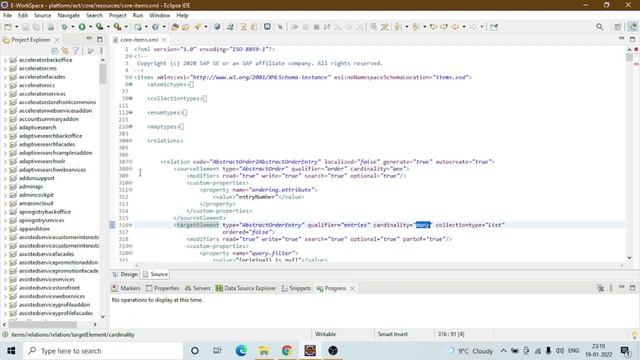This screenshot has width=640, height=360.
Task: Select the apparelstore project
Action: pyautogui.click(x=34, y=229)
